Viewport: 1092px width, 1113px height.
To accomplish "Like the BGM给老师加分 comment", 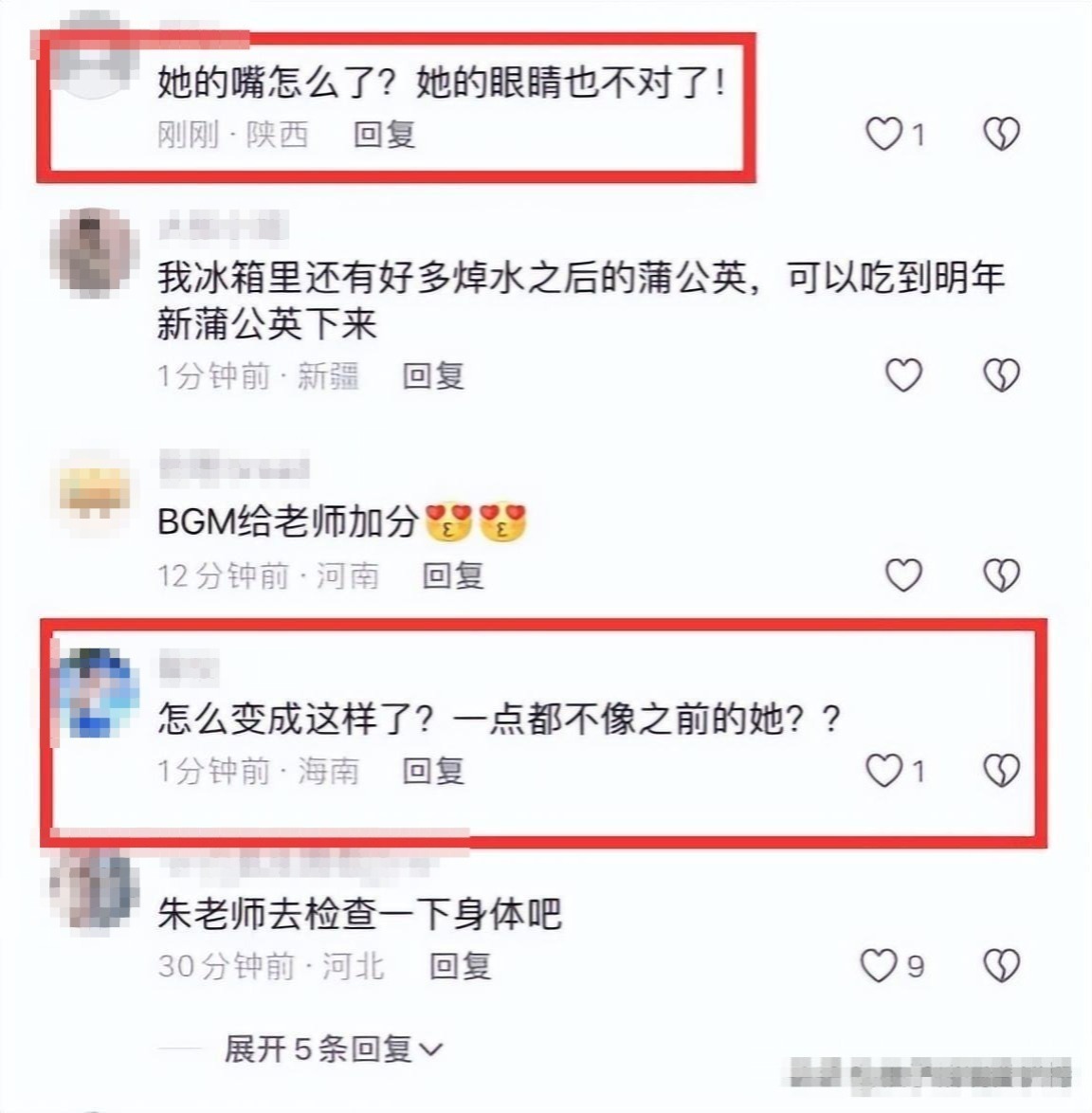I will pyautogui.click(x=903, y=575).
